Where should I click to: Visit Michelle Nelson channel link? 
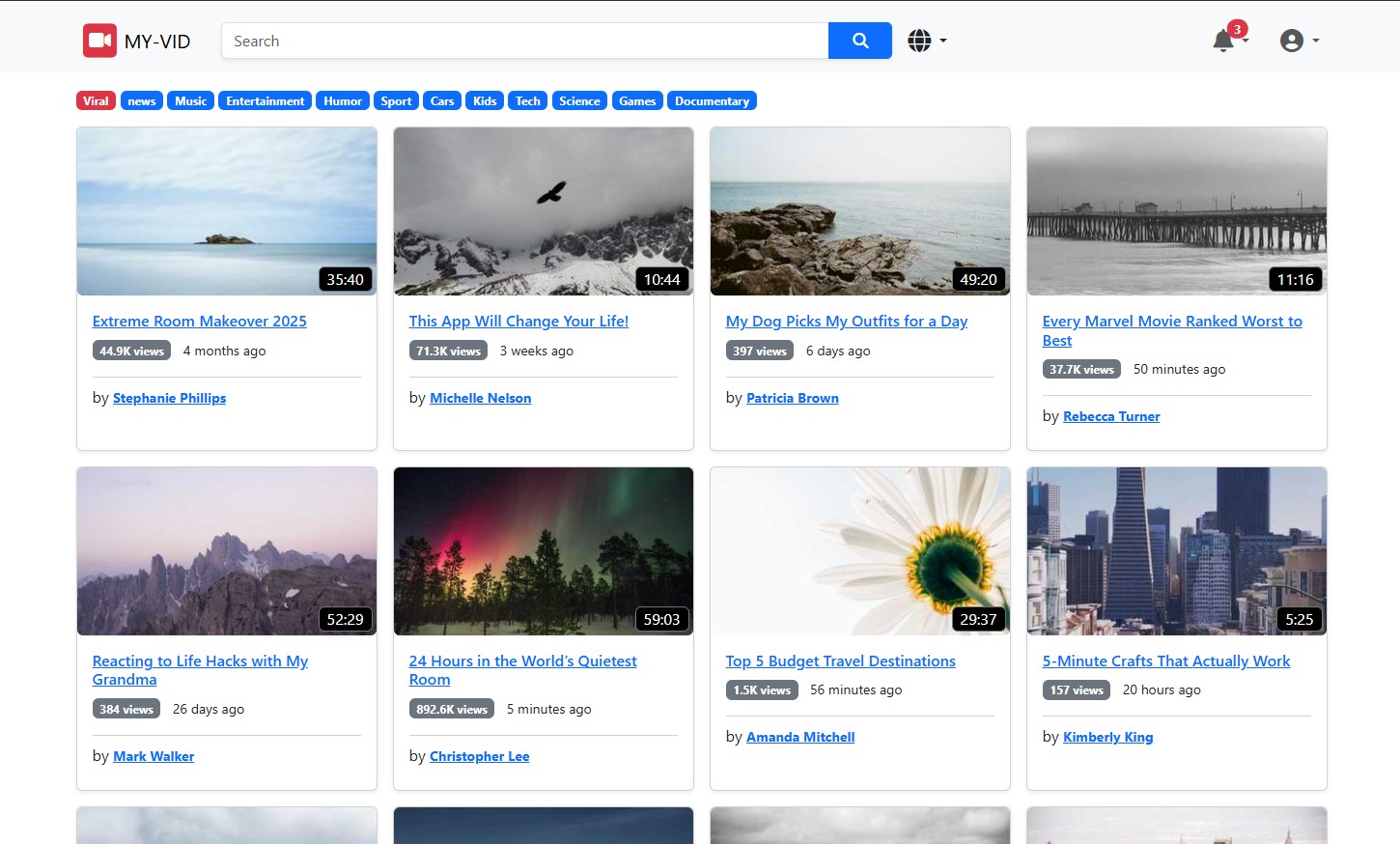click(480, 398)
